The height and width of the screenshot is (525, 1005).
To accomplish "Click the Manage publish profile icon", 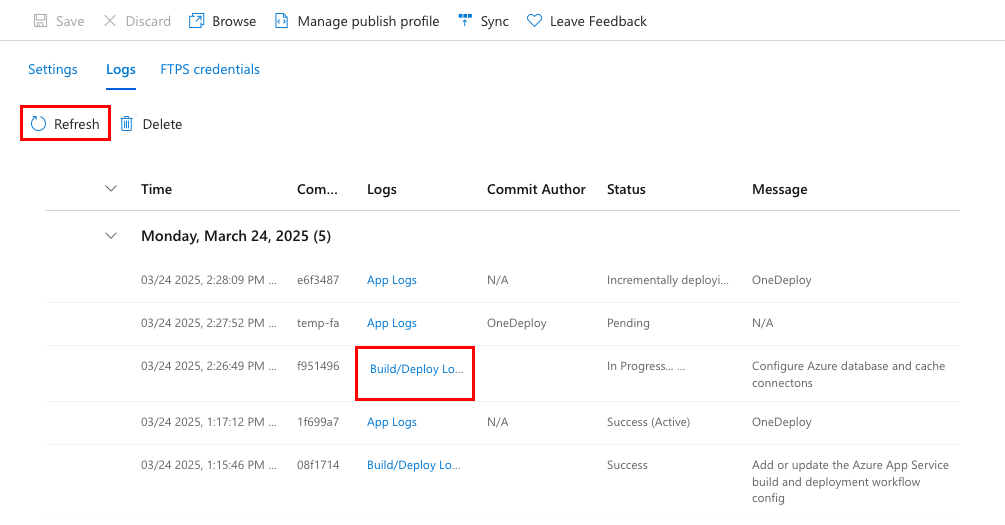I will [281, 21].
